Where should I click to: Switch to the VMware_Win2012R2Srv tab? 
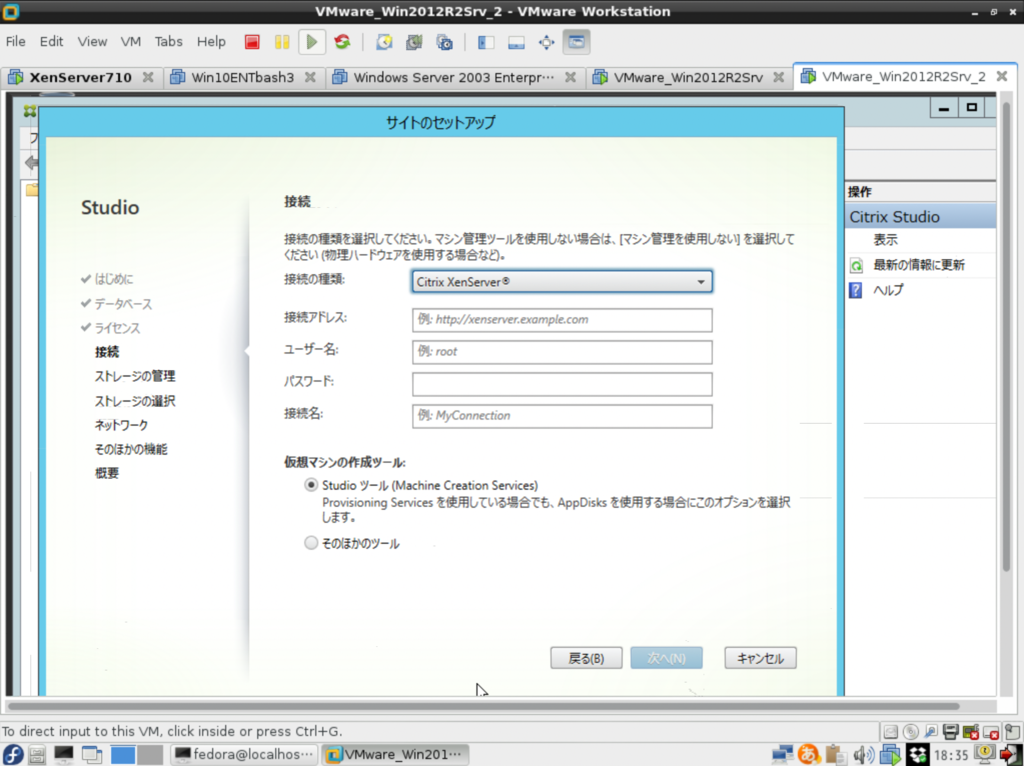click(x=688, y=77)
